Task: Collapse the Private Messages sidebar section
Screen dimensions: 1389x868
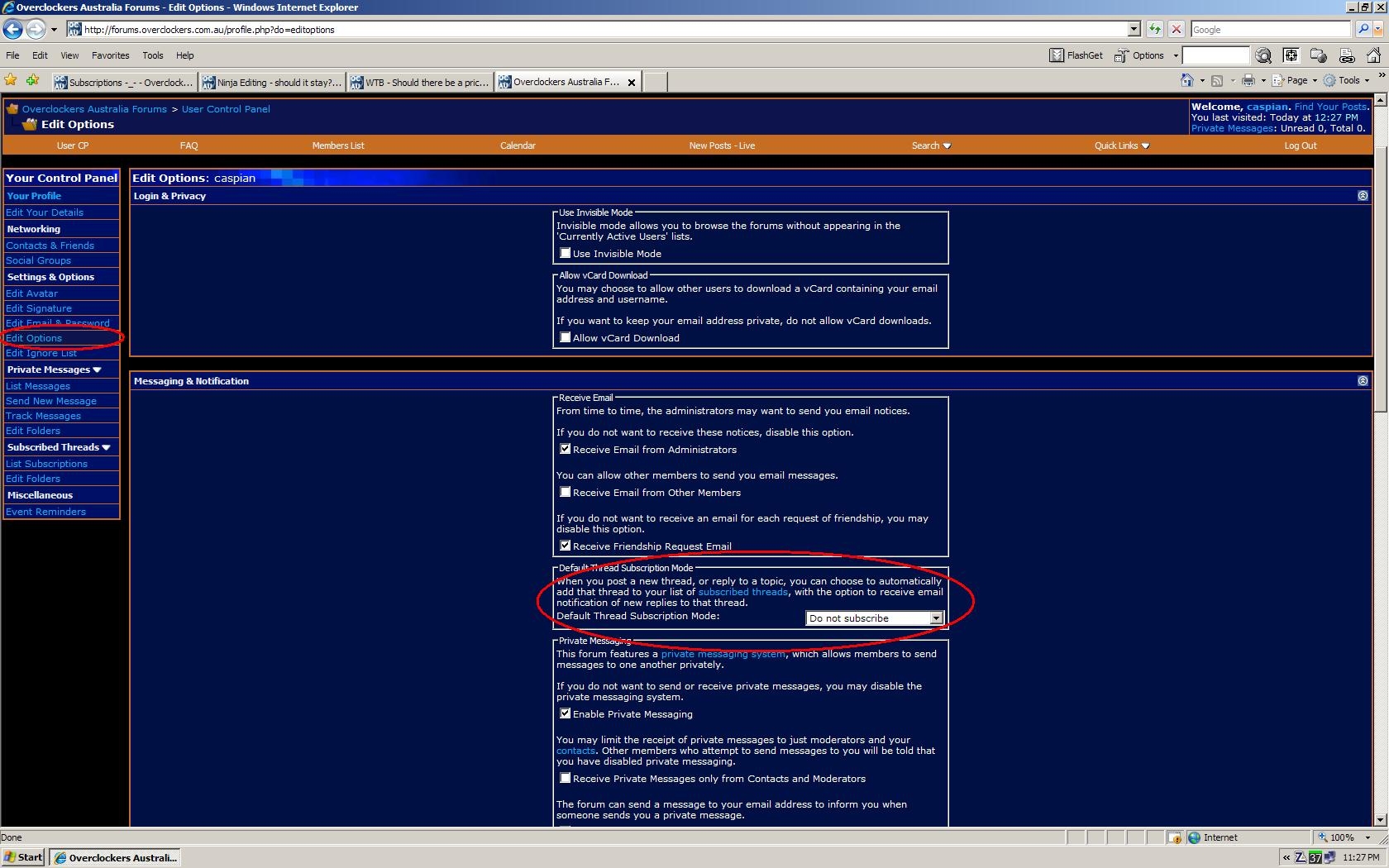Action: (x=97, y=370)
